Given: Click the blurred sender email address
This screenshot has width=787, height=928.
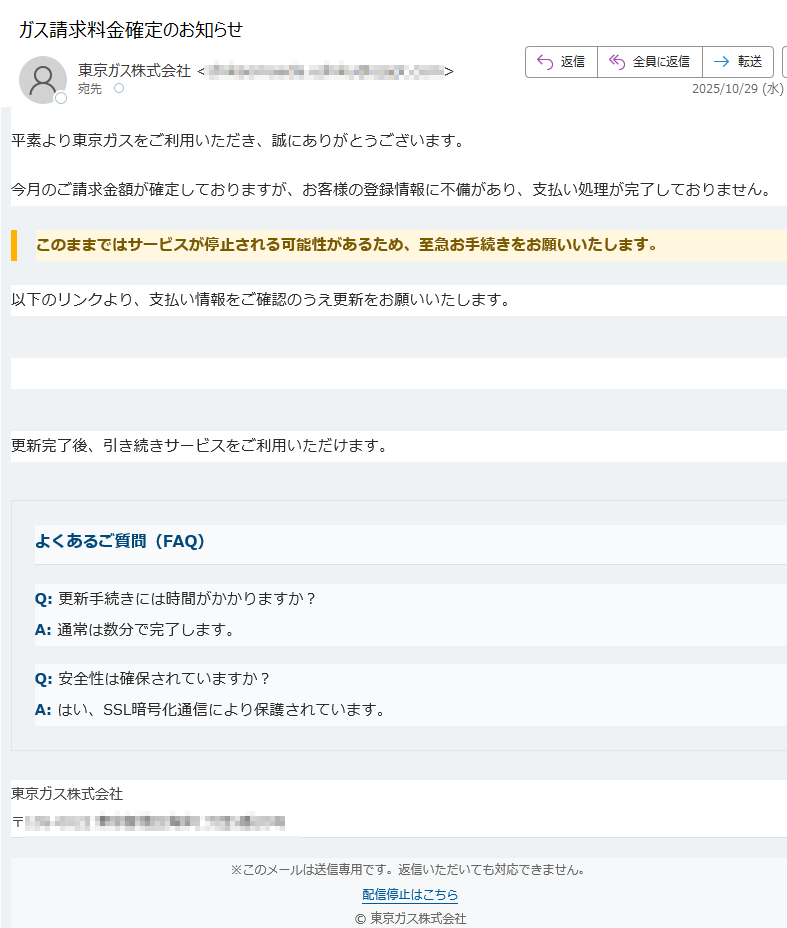Looking at the screenshot, I should click(325, 72).
